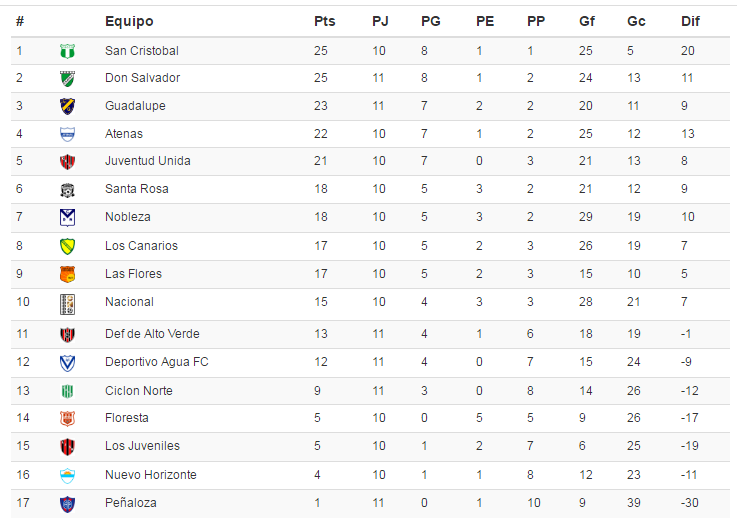Viewport: 737px width, 522px height.
Task: Click the Peñaloza team crest
Action: pos(68,504)
